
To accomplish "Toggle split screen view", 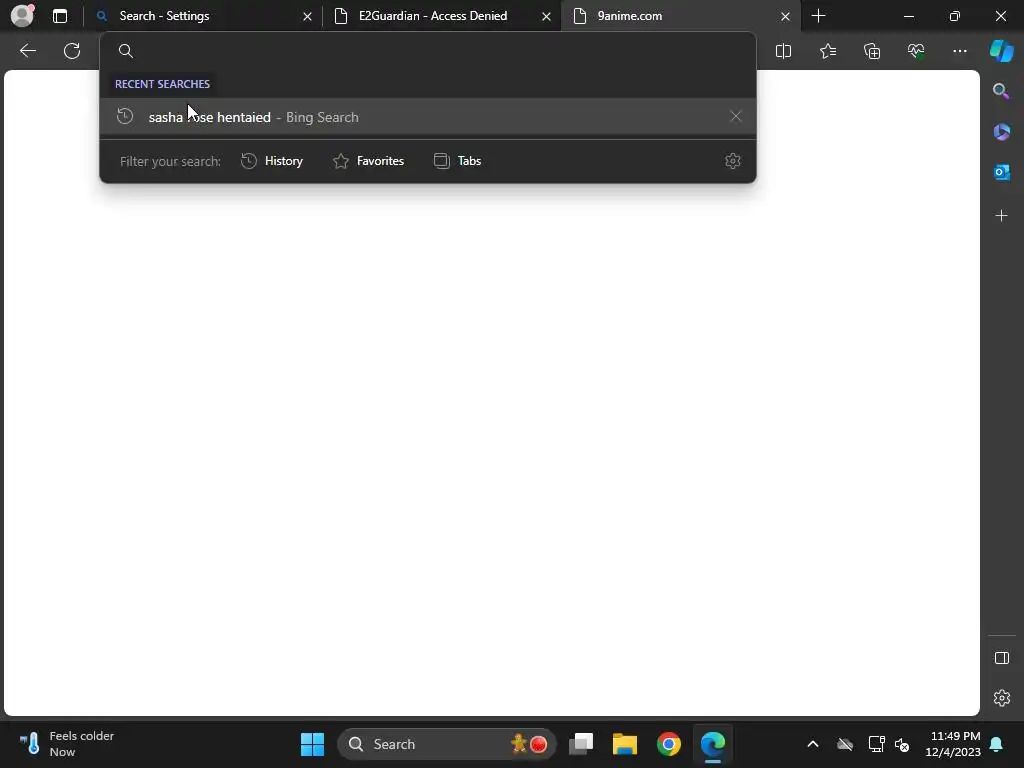I will (783, 51).
